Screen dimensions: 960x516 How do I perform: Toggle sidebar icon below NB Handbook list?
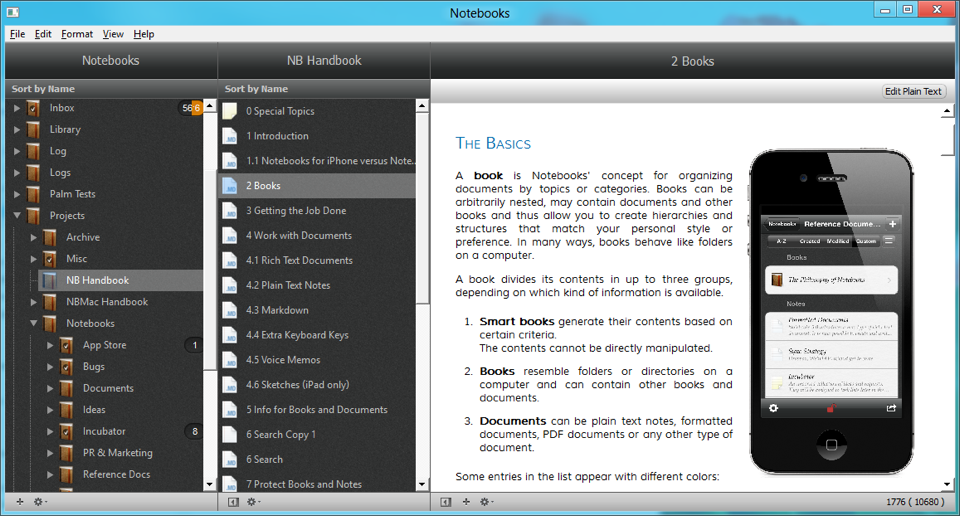(233, 502)
